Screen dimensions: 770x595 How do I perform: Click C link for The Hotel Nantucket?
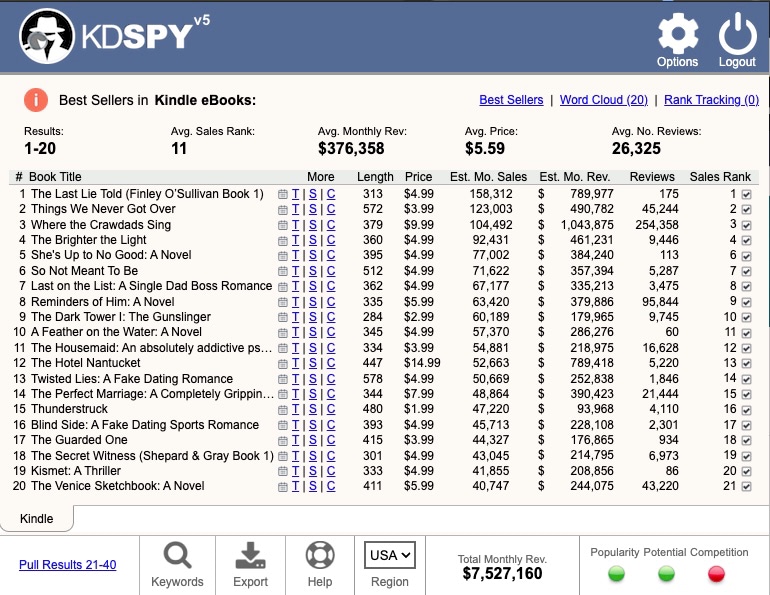[331, 363]
